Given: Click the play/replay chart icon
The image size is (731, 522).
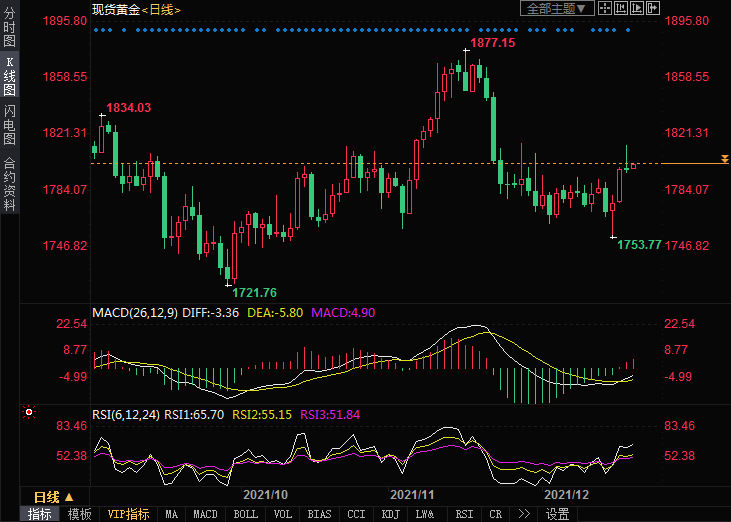Looking at the screenshot, I should [638, 8].
